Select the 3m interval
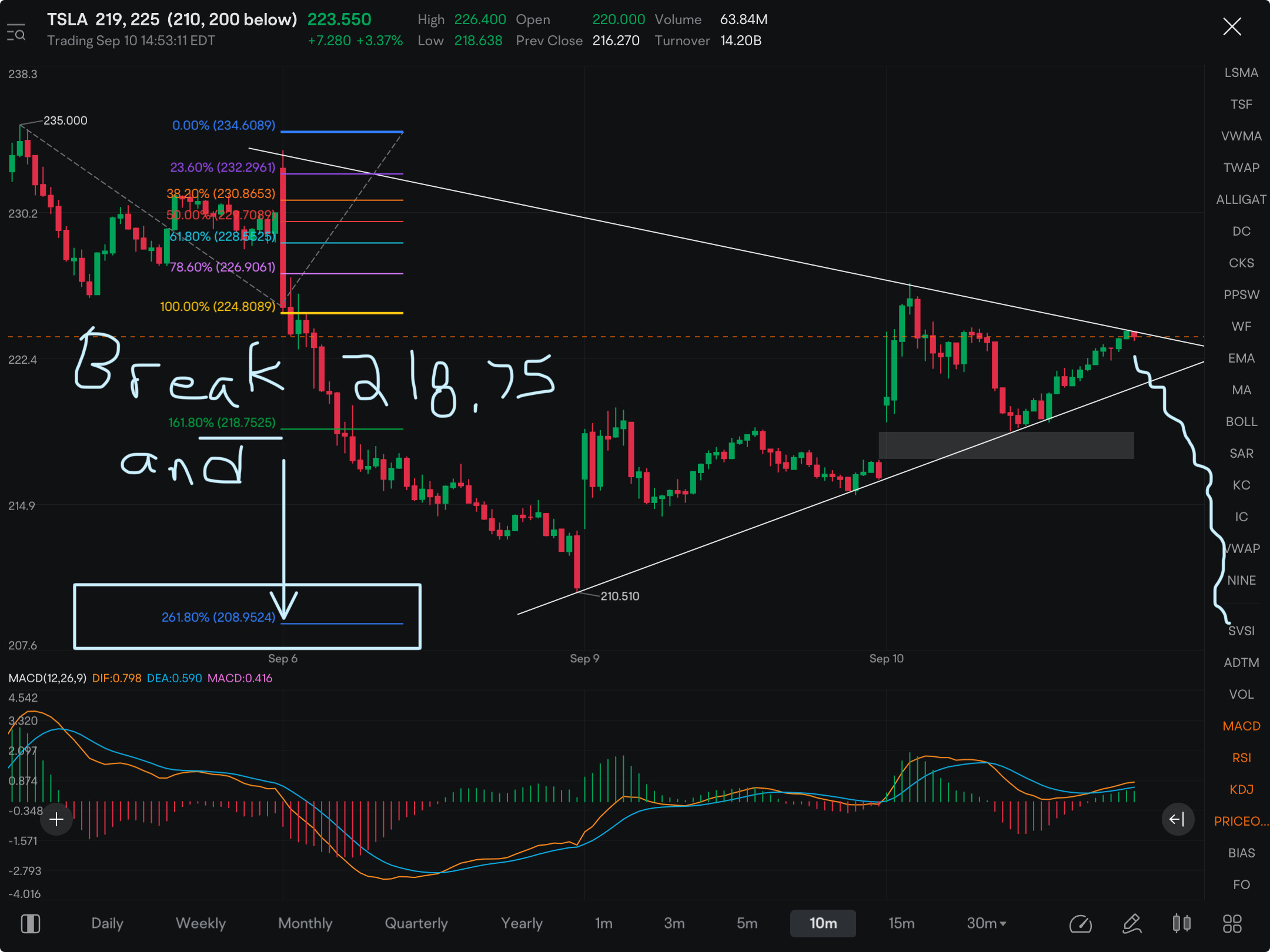Screen dimensions: 1270x952 point(674,923)
